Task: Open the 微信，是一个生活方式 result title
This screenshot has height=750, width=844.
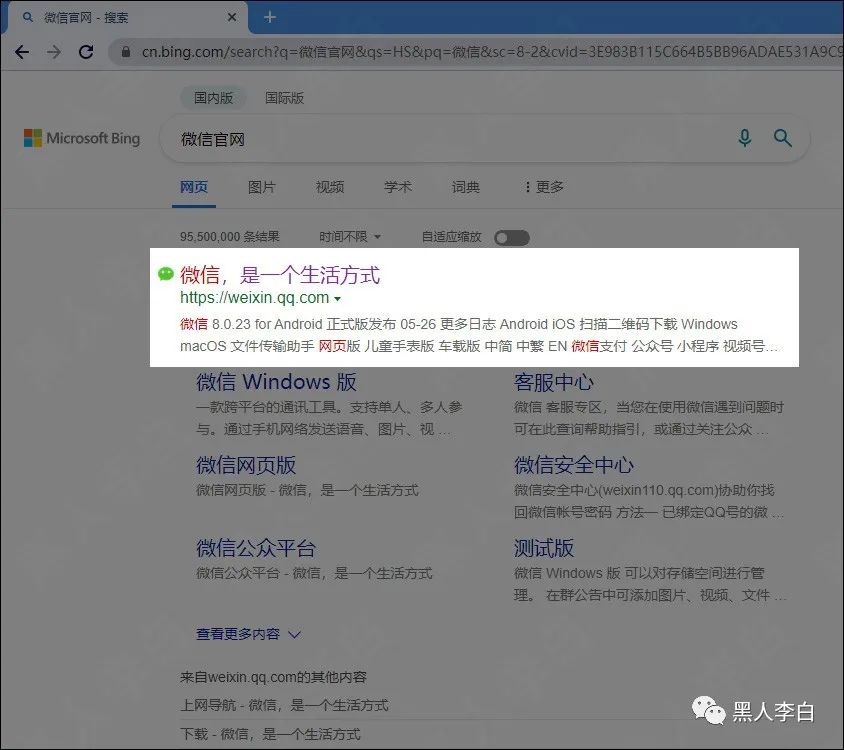Action: coord(280,275)
